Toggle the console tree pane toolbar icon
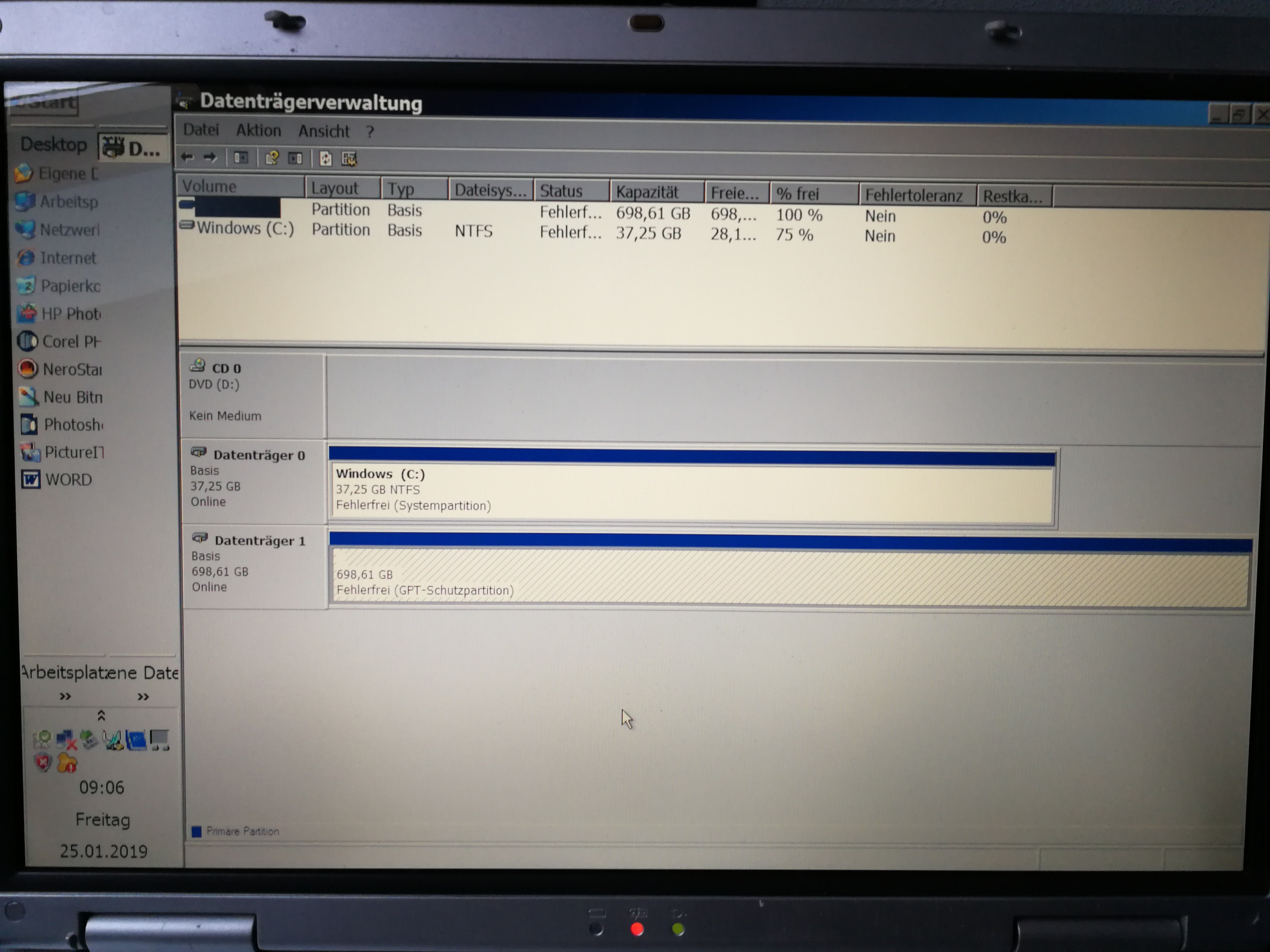This screenshot has height=952, width=1270. click(241, 158)
